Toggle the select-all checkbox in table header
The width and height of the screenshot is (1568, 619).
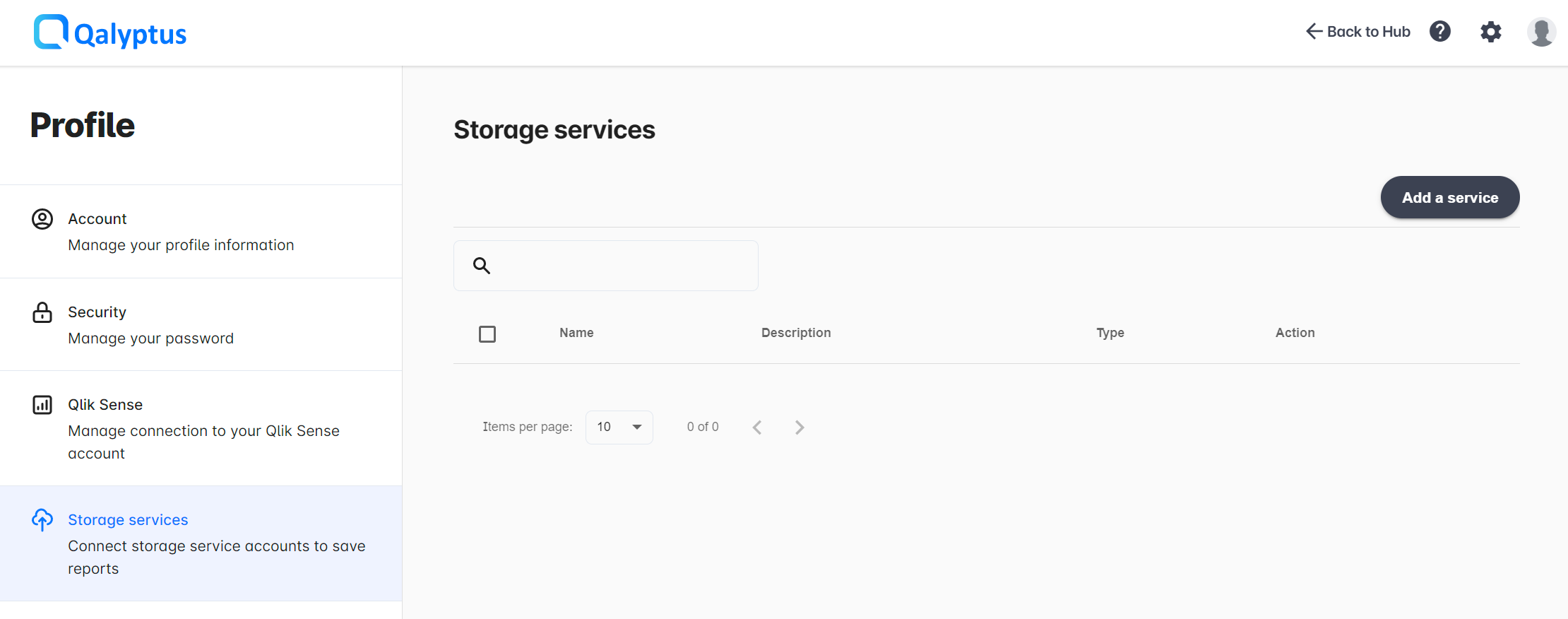tap(487, 334)
